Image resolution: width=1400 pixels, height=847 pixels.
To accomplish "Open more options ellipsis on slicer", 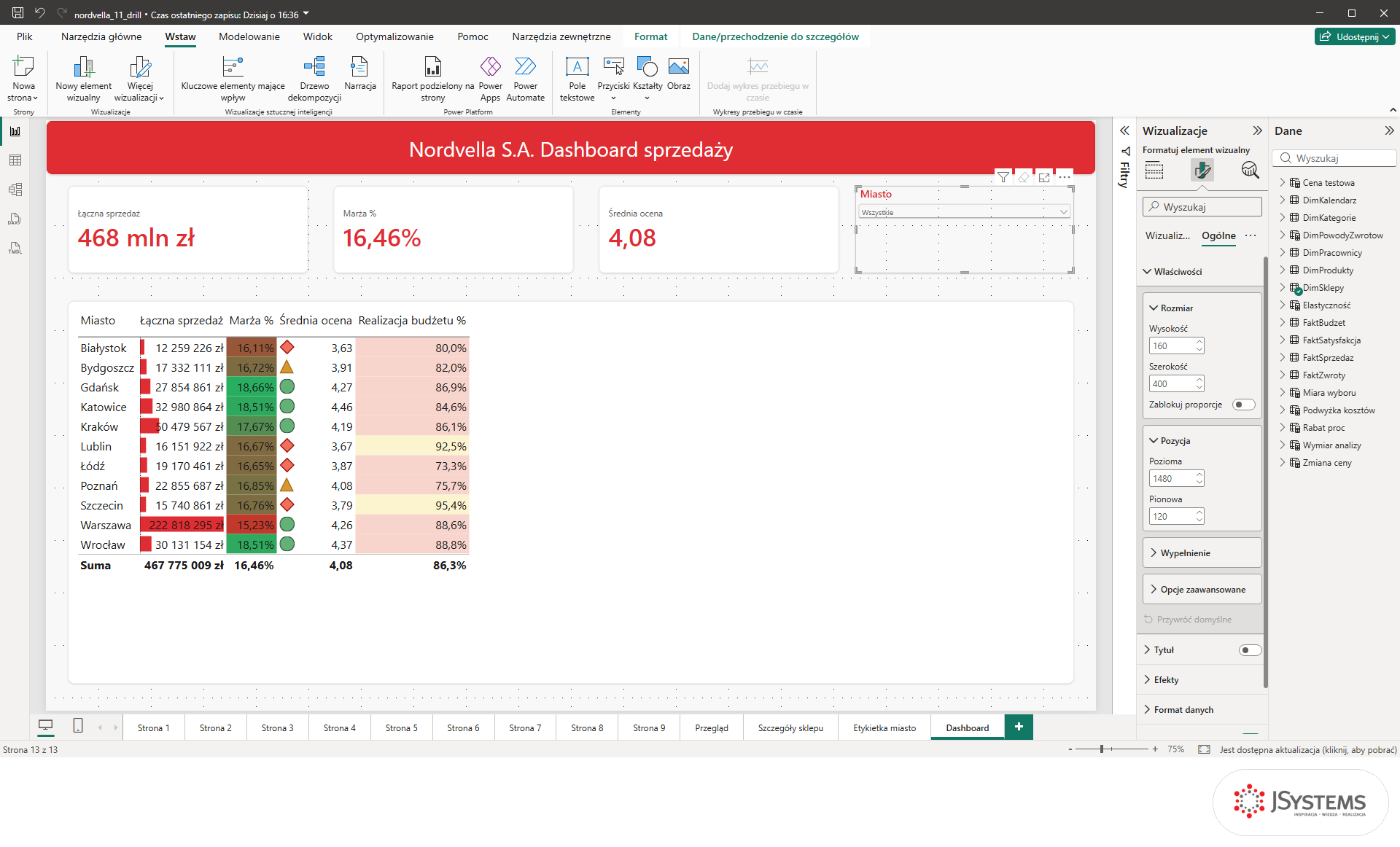I will click(x=1065, y=177).
